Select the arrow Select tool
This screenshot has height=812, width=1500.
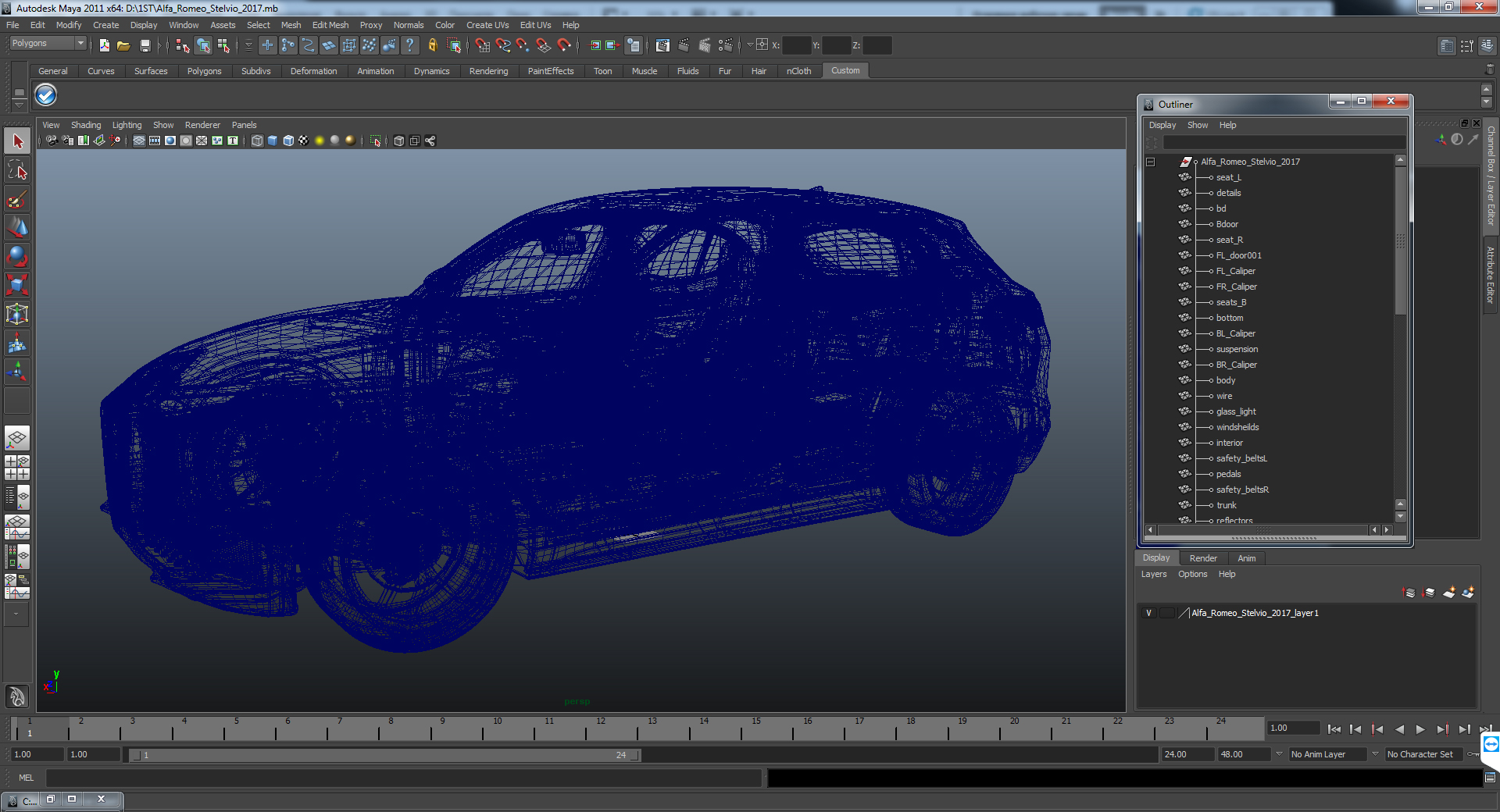[x=17, y=141]
